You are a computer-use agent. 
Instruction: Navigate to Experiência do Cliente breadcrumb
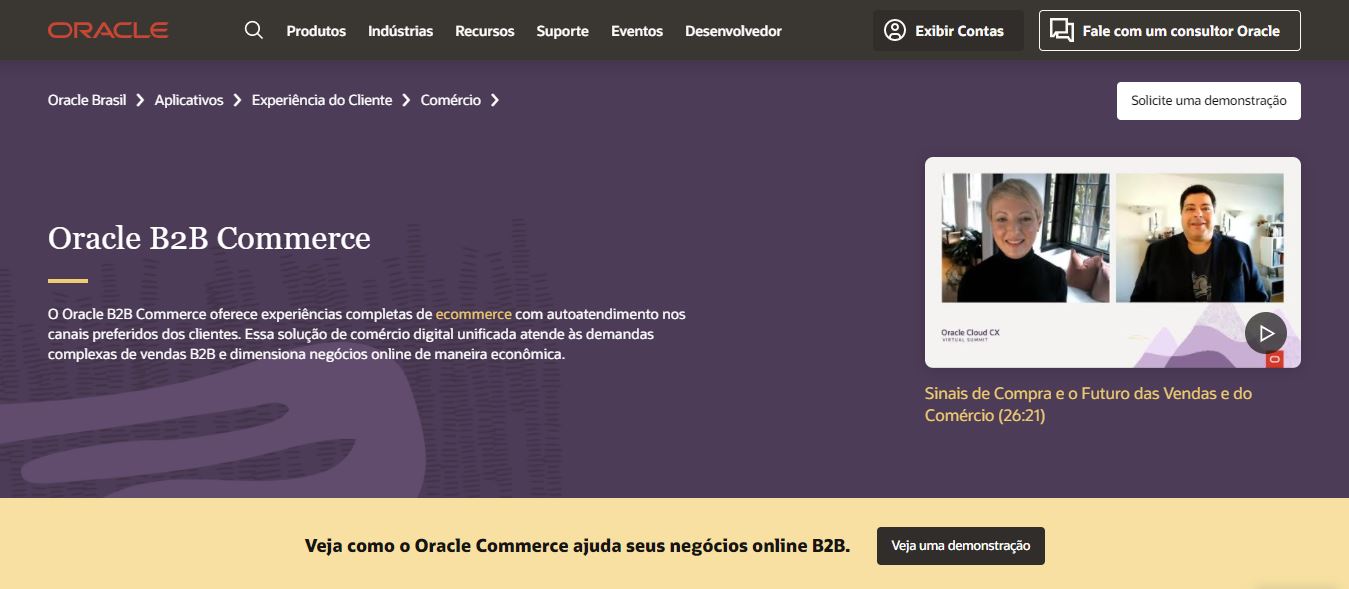[320, 100]
